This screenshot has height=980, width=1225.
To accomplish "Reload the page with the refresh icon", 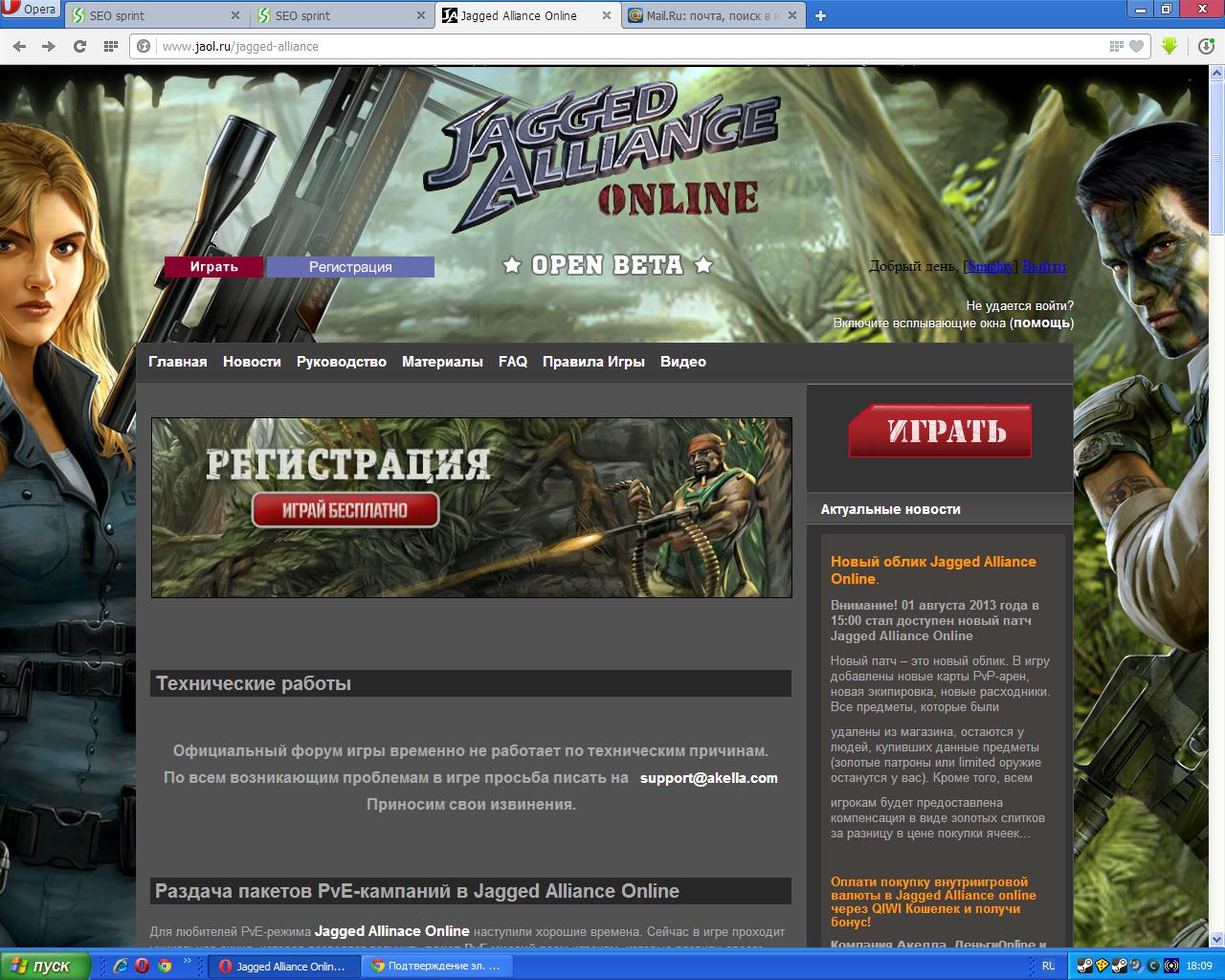I will 80,46.
